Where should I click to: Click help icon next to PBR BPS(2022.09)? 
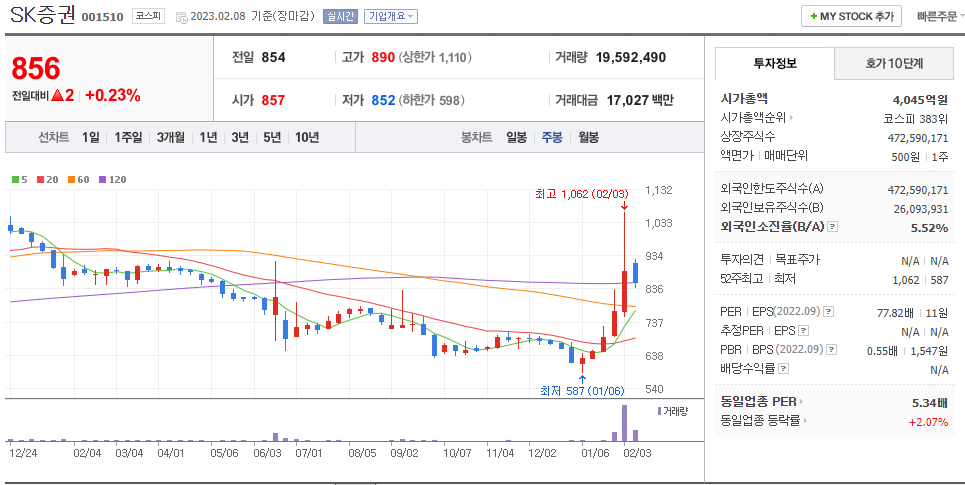pos(831,350)
